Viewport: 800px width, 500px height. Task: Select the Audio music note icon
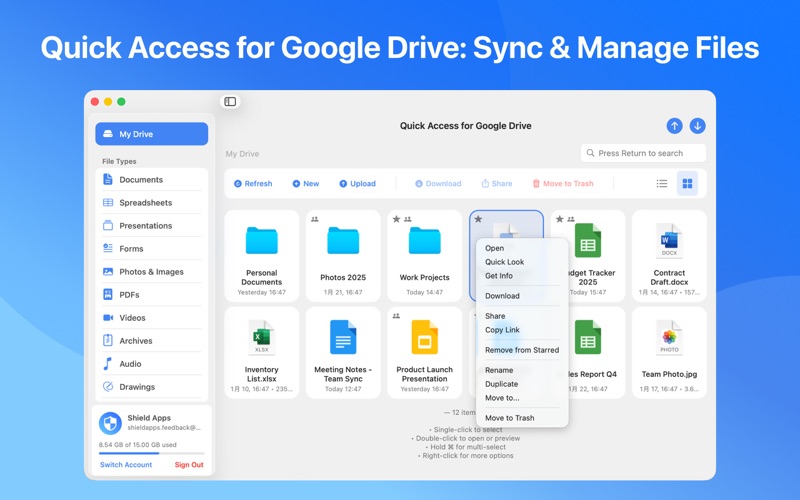point(108,363)
